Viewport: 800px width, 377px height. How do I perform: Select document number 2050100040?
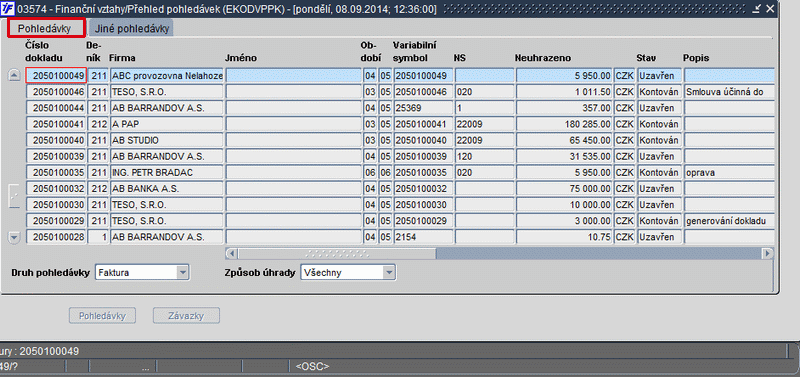click(56, 140)
